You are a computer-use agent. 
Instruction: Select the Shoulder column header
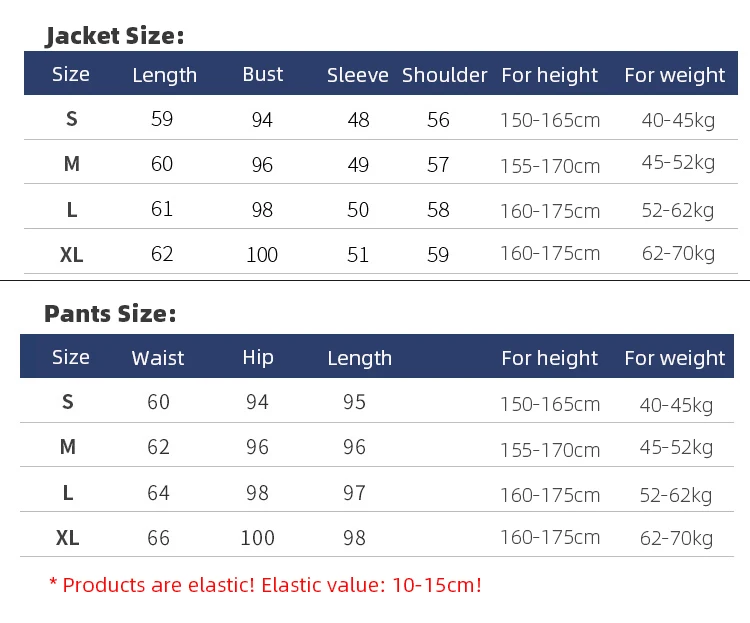(x=444, y=75)
